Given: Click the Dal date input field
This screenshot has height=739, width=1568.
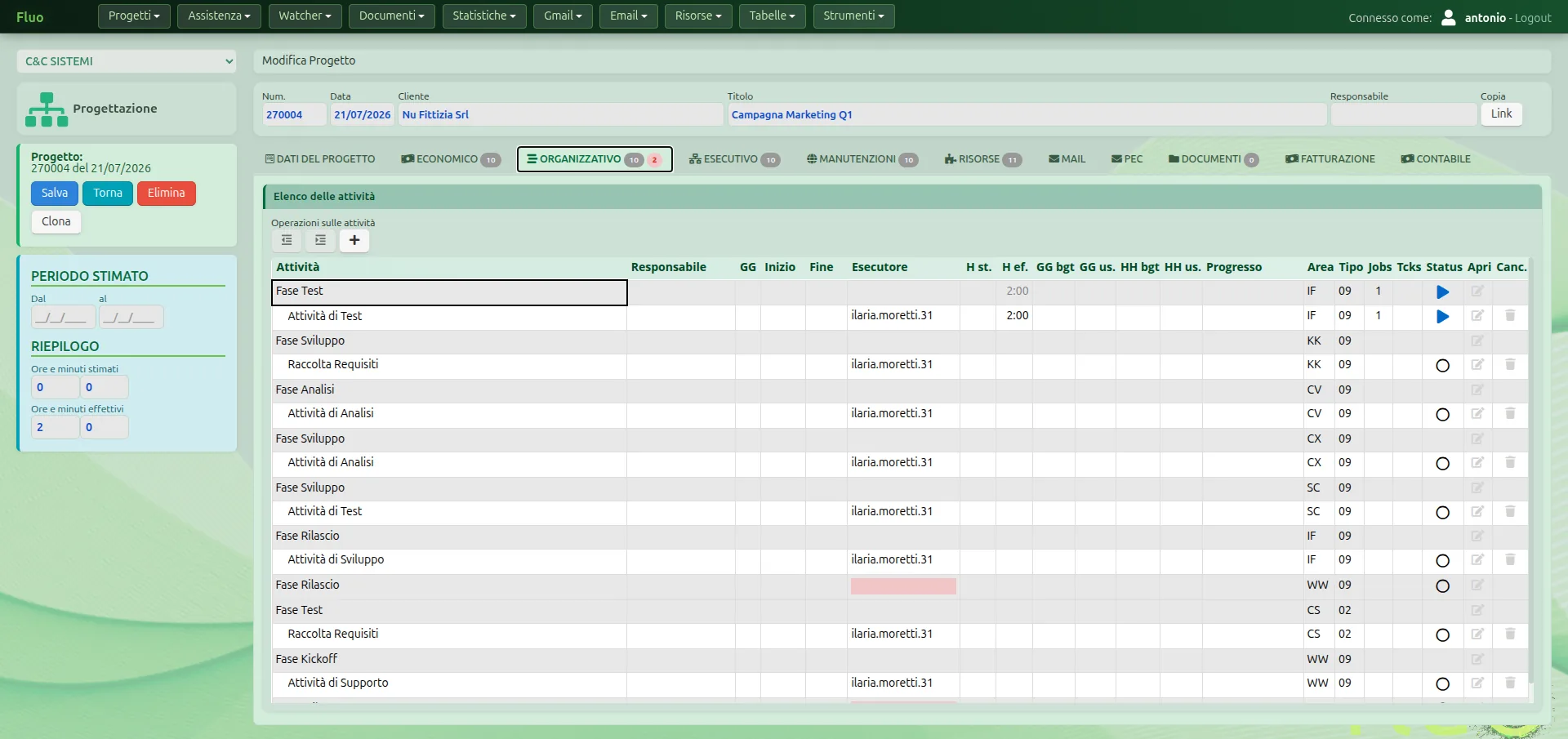Looking at the screenshot, I should pyautogui.click(x=64, y=317).
